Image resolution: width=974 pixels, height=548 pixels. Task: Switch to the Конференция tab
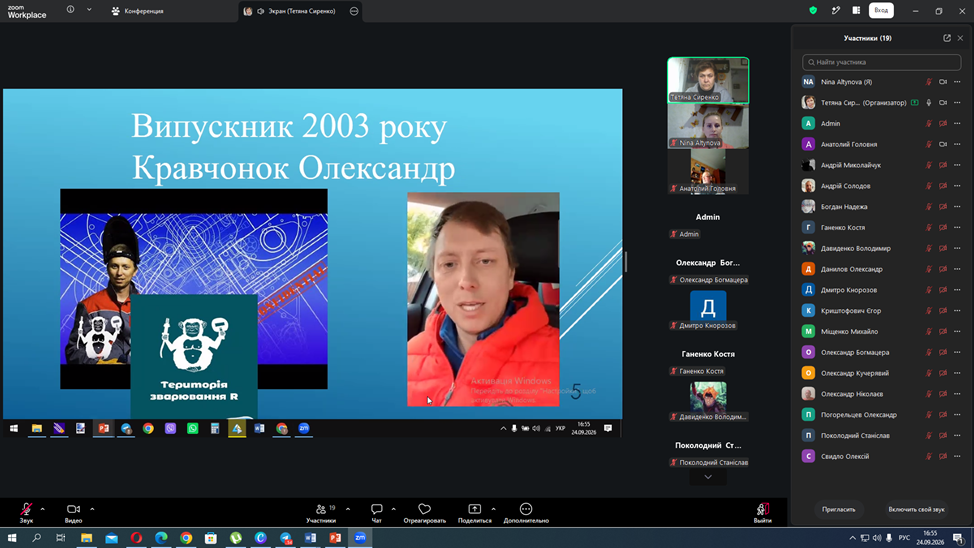coord(137,11)
